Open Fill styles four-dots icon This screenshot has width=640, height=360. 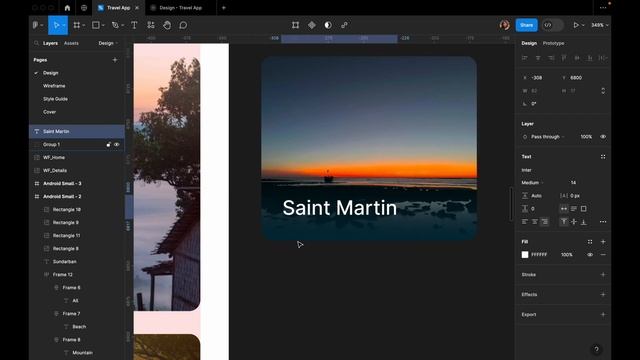point(590,242)
